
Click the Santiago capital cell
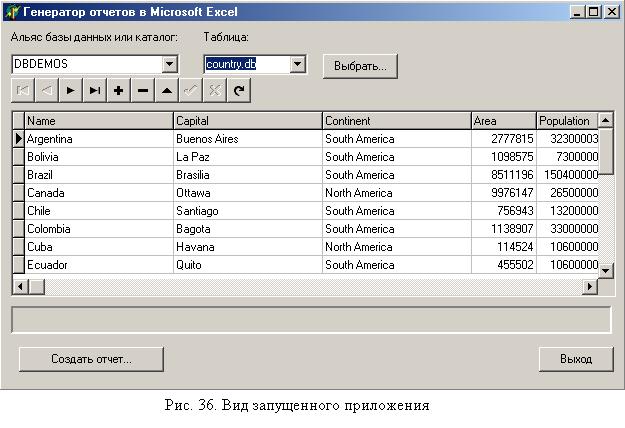[248, 210]
